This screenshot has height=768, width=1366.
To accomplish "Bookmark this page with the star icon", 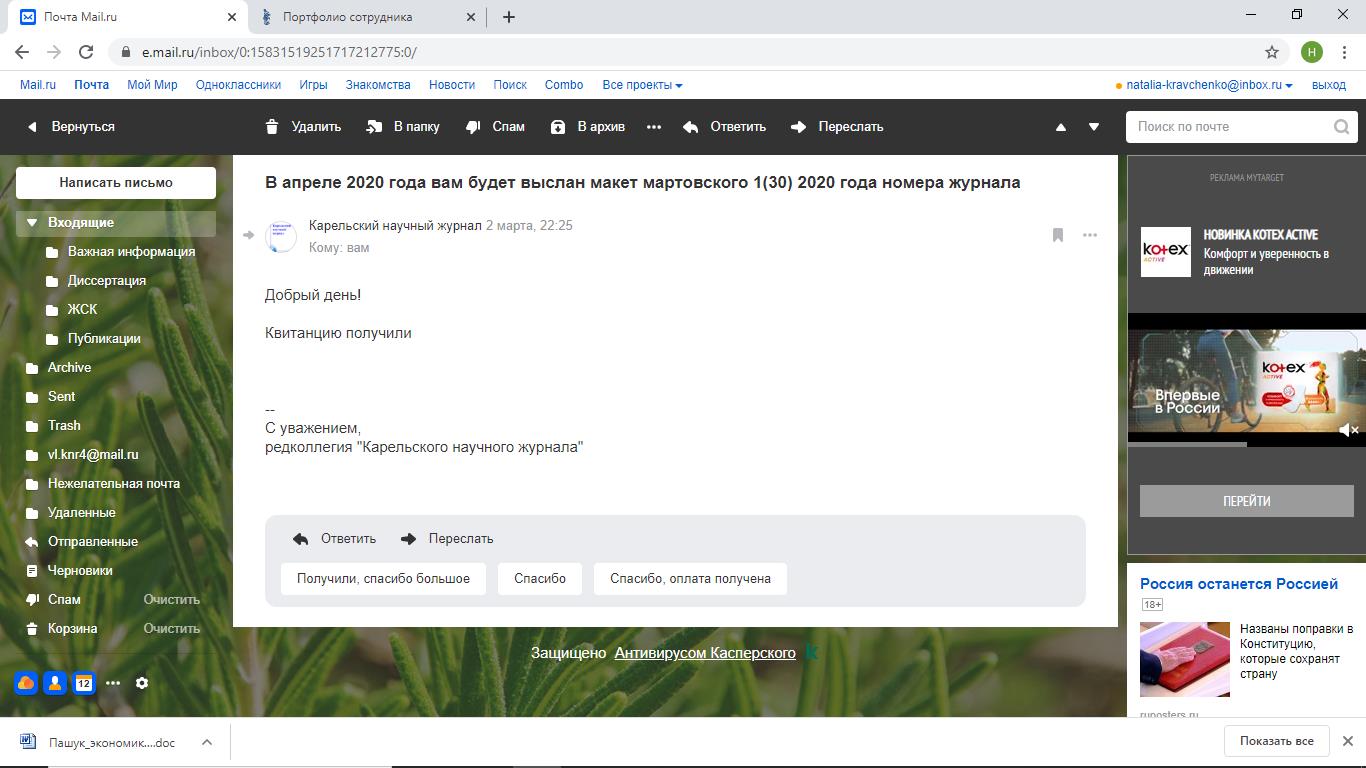I will tap(1272, 52).
